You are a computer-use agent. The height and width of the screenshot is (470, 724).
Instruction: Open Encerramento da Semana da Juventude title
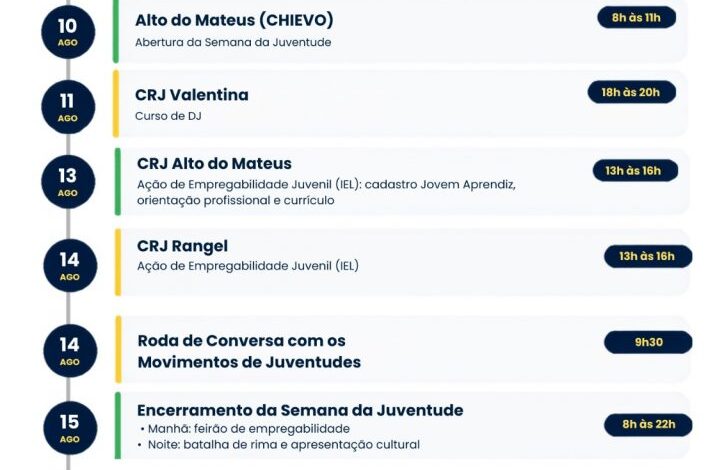point(300,410)
